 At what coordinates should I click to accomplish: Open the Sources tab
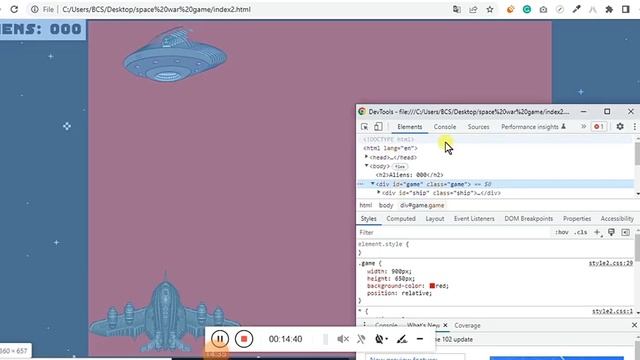coord(478,127)
